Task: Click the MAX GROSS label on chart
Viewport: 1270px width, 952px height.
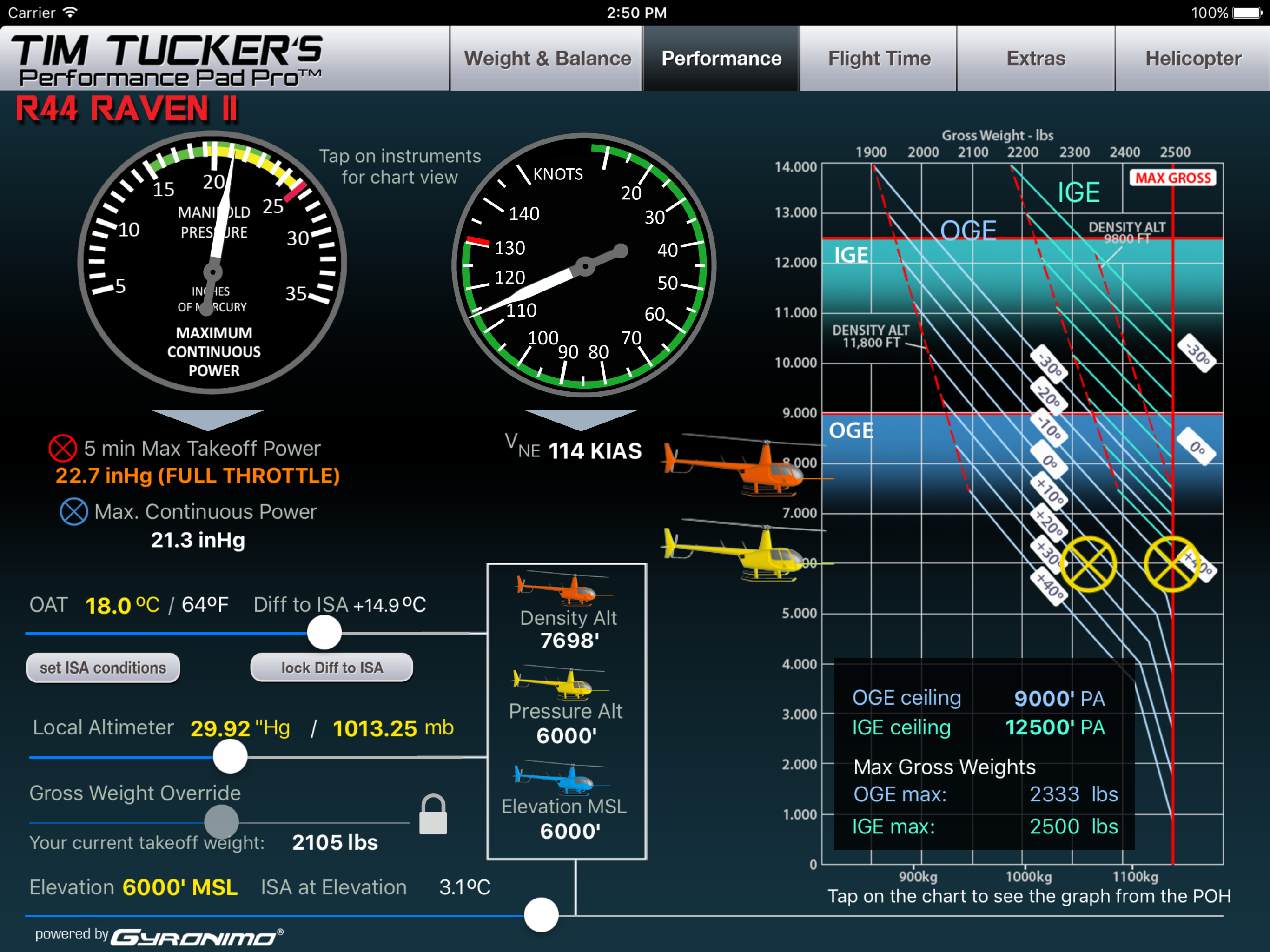Action: (1172, 178)
